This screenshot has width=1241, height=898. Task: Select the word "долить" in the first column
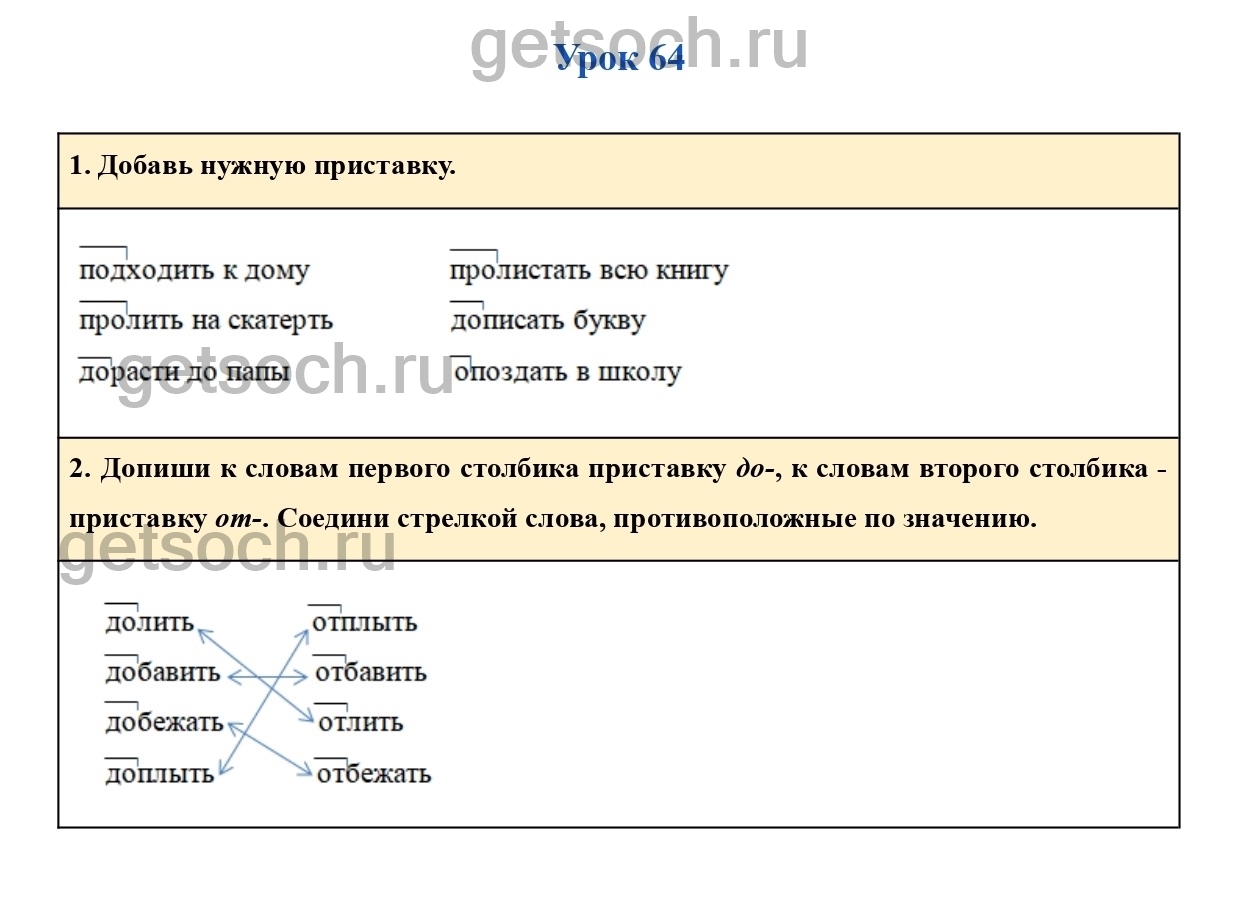pos(149,623)
